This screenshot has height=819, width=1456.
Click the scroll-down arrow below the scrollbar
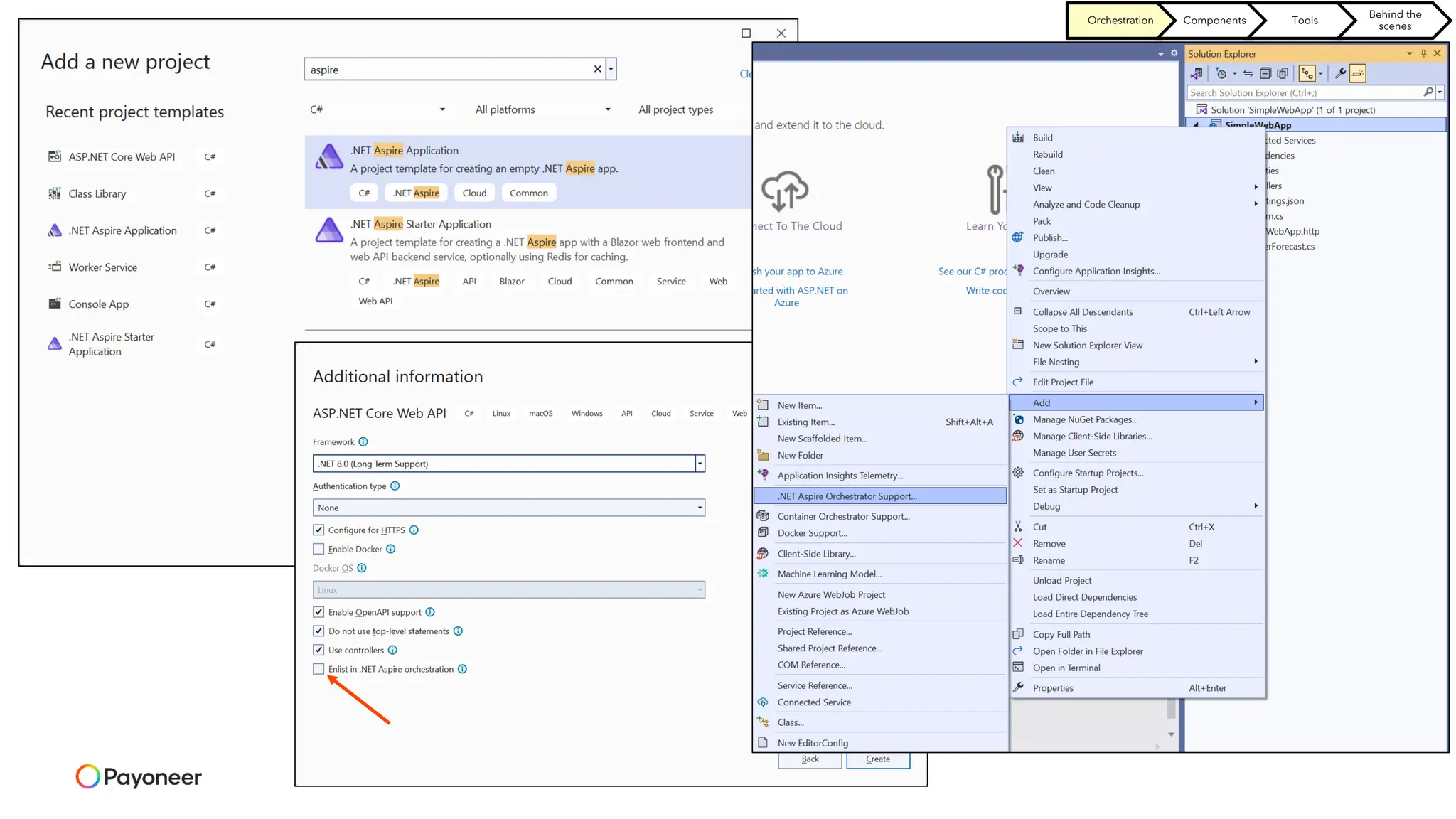click(1171, 734)
